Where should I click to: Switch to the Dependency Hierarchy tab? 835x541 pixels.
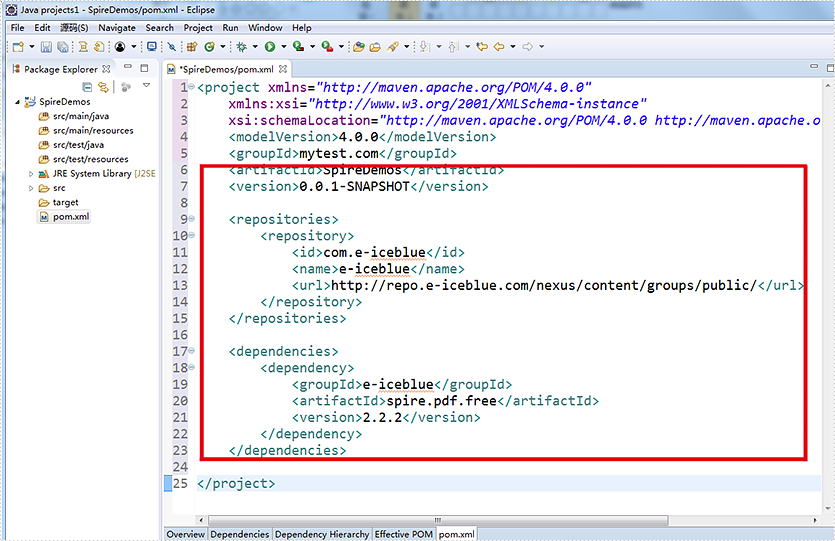(322, 534)
